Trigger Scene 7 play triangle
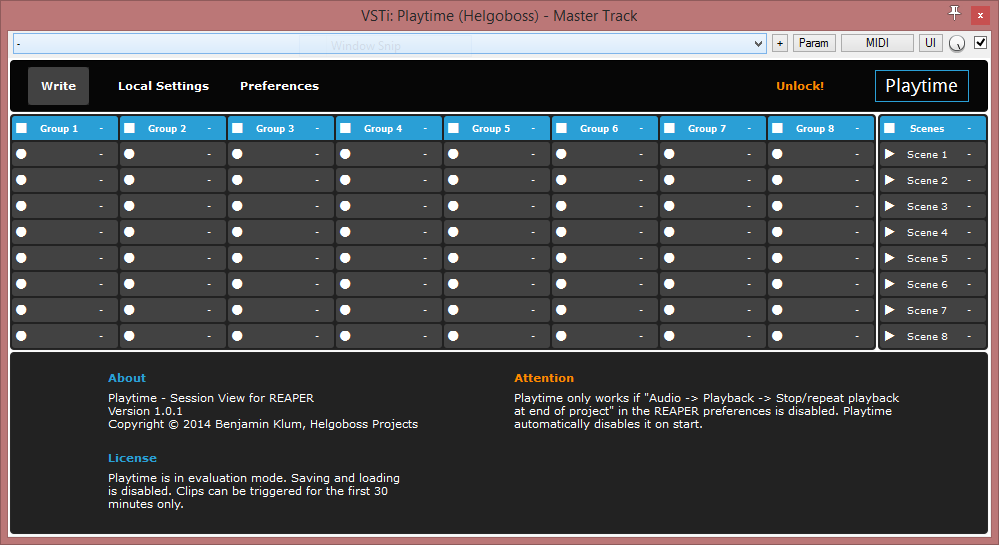 point(889,310)
